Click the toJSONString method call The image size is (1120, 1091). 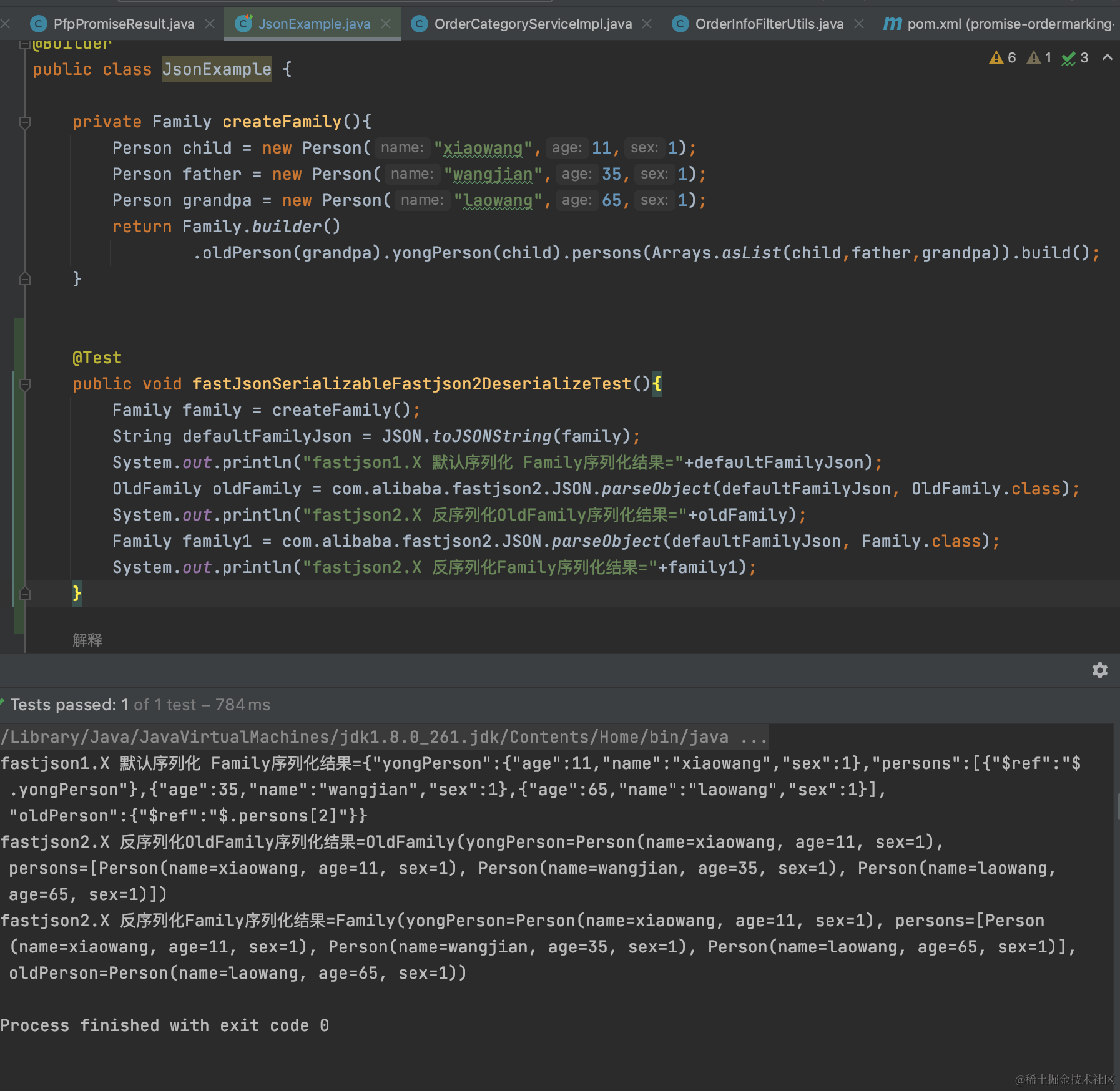(492, 436)
